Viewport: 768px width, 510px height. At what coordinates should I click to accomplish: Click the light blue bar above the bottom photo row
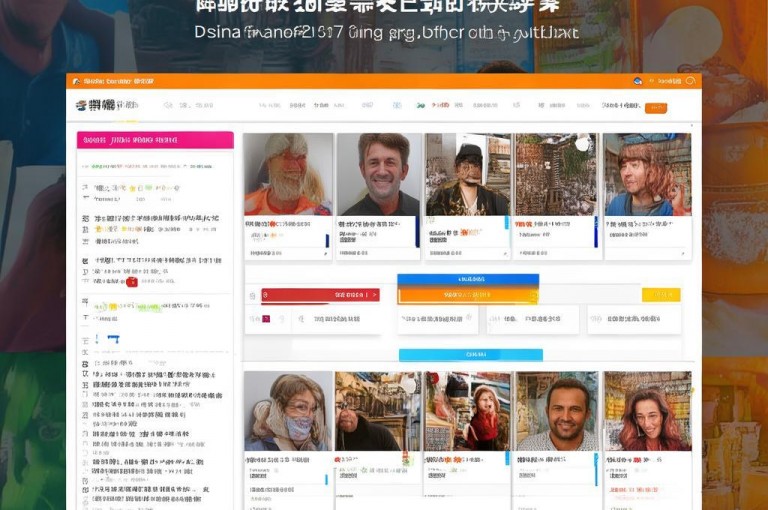pyautogui.click(x=471, y=354)
